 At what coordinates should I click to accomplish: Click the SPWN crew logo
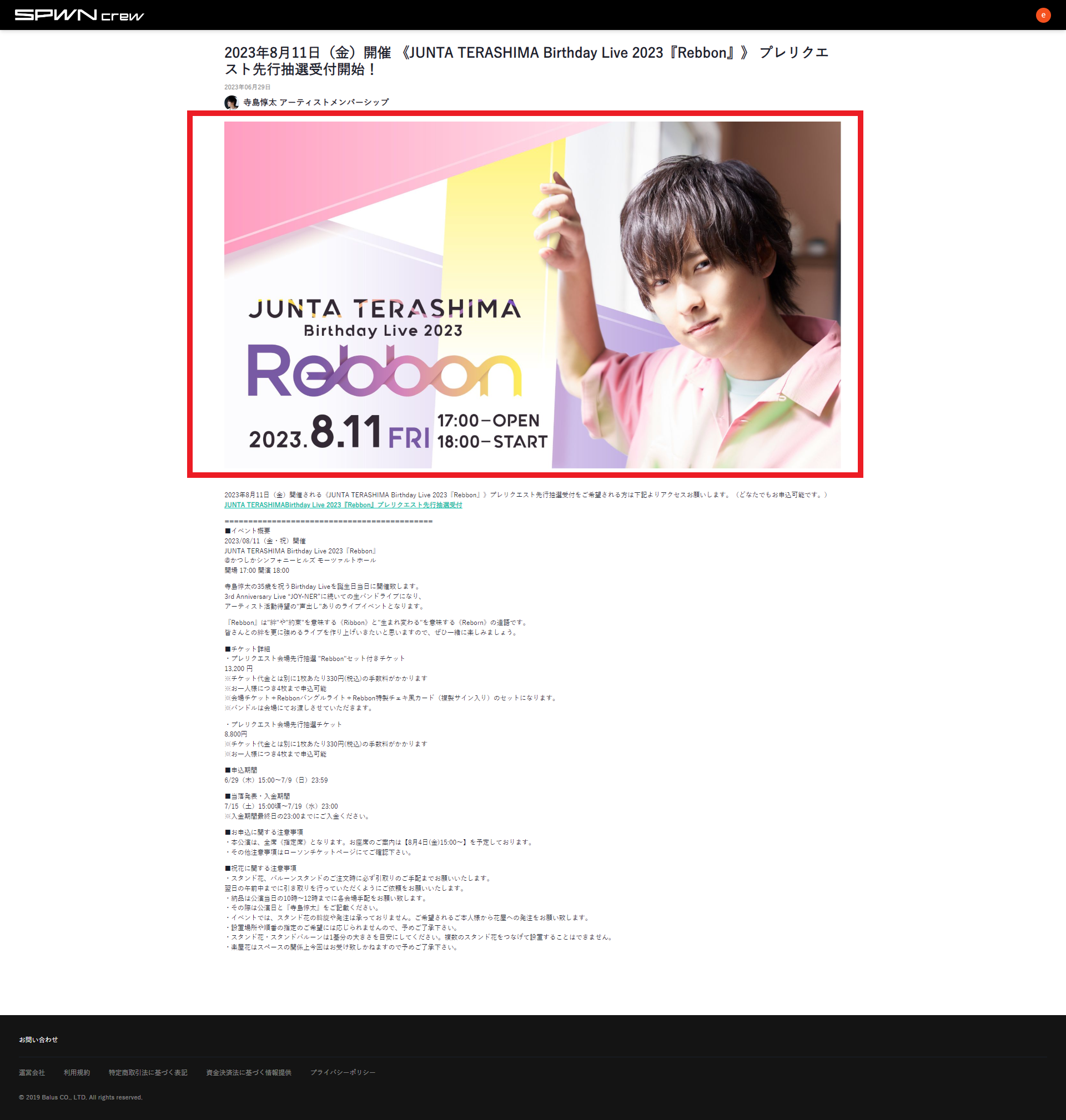click(x=79, y=15)
